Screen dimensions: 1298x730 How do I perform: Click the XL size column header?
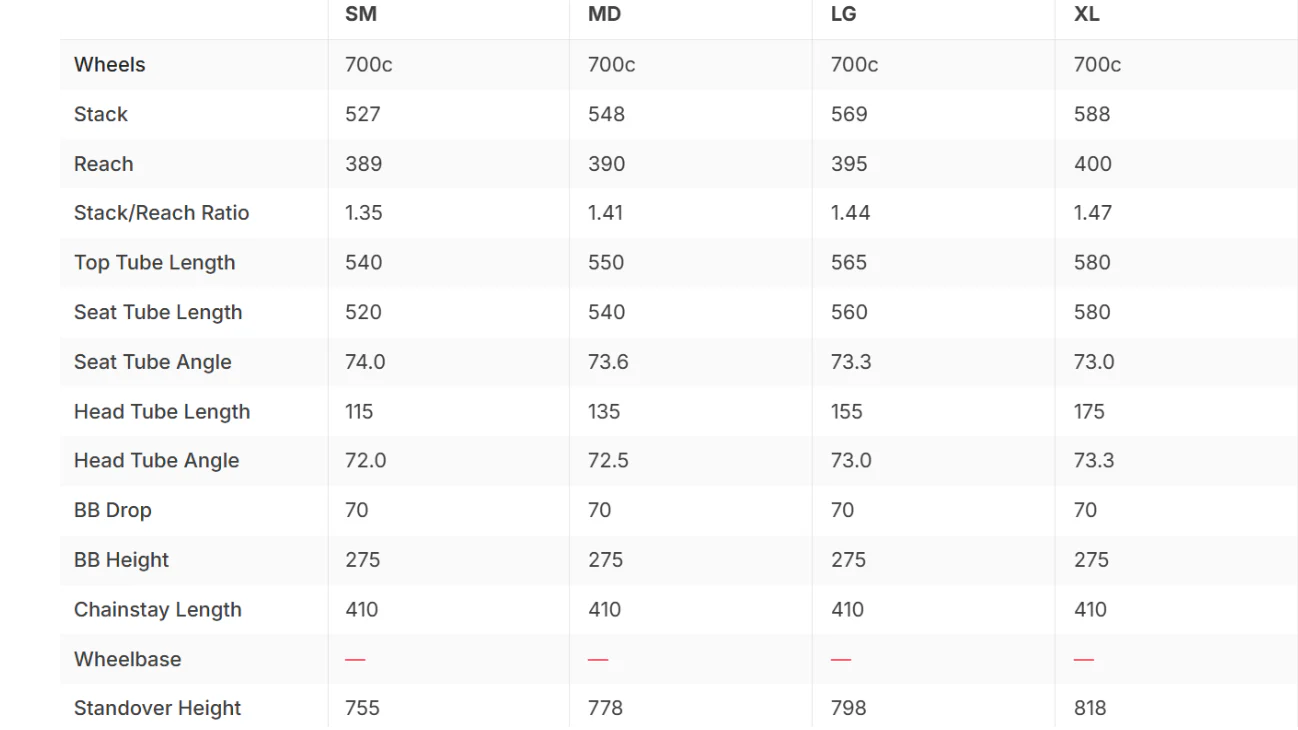(x=1087, y=15)
